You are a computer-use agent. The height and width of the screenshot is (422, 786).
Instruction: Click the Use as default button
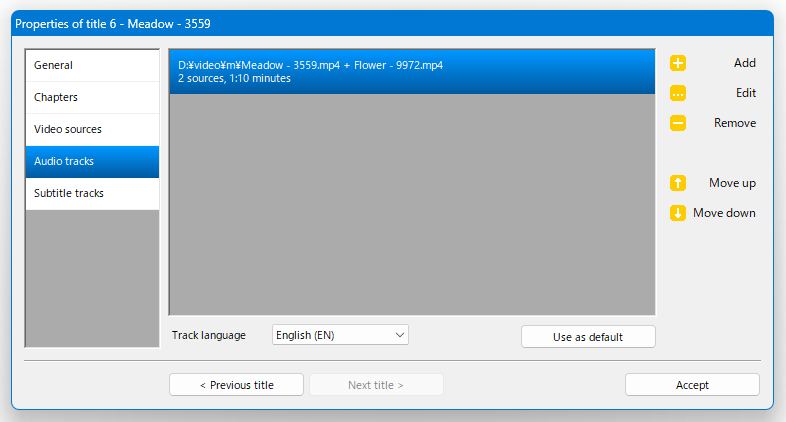(588, 337)
